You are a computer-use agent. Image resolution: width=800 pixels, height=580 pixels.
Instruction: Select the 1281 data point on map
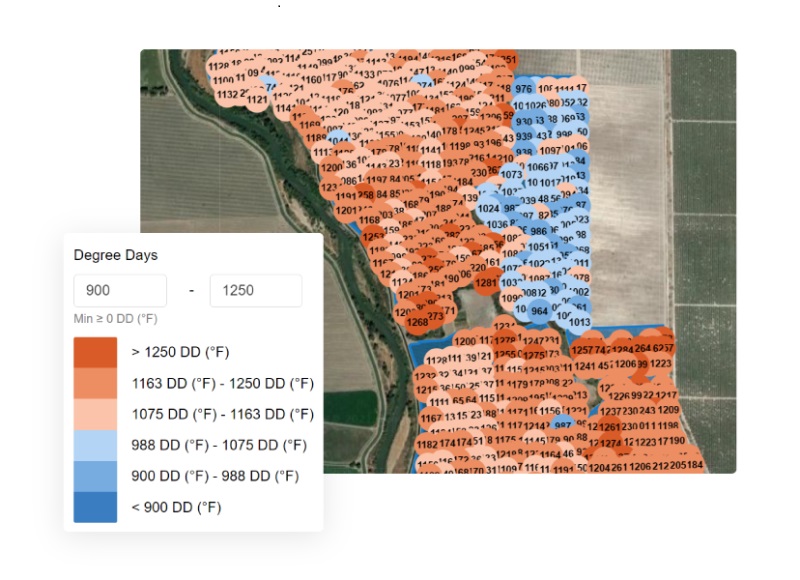(x=486, y=283)
